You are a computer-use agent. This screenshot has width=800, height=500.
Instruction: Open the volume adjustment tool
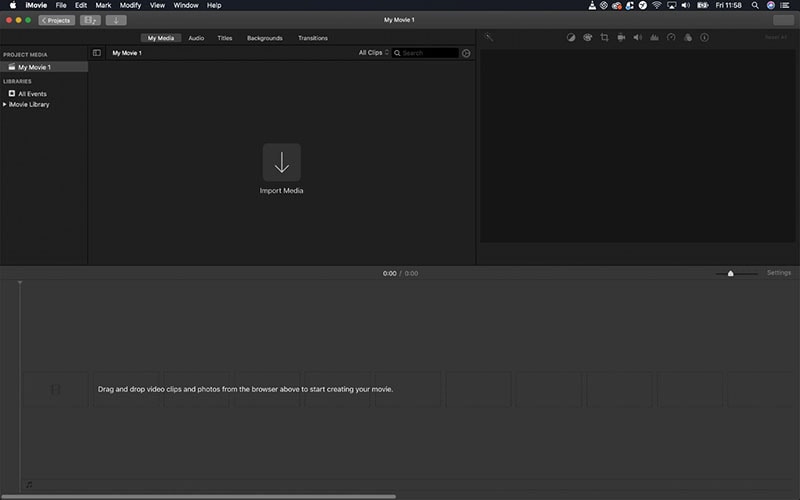pyautogui.click(x=638, y=37)
